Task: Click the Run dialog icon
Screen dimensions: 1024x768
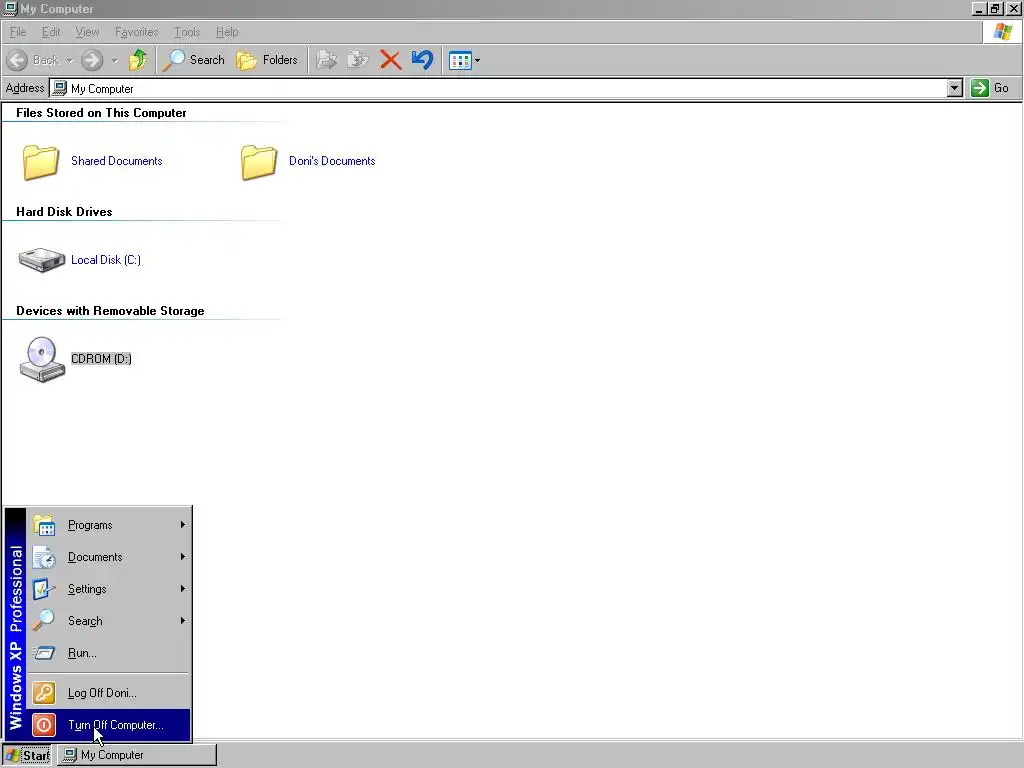Action: [x=44, y=653]
